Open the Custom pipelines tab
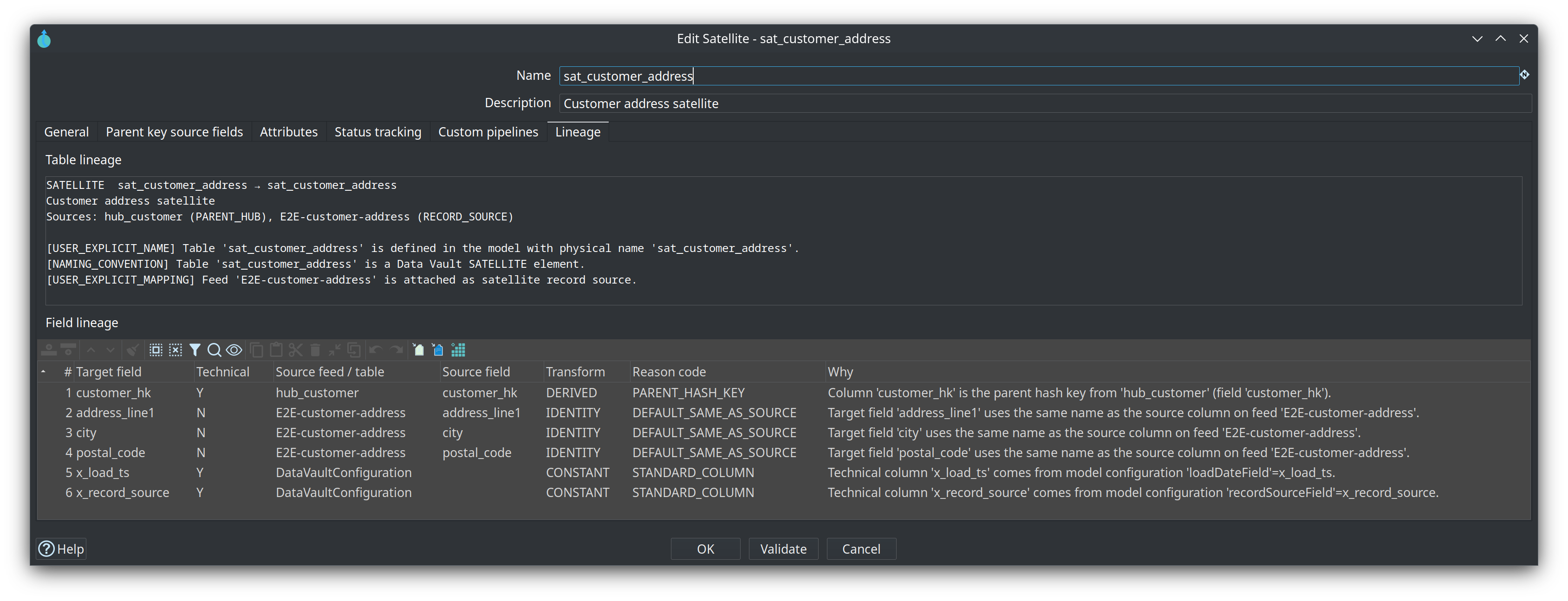This screenshot has width=1568, height=601. click(488, 132)
